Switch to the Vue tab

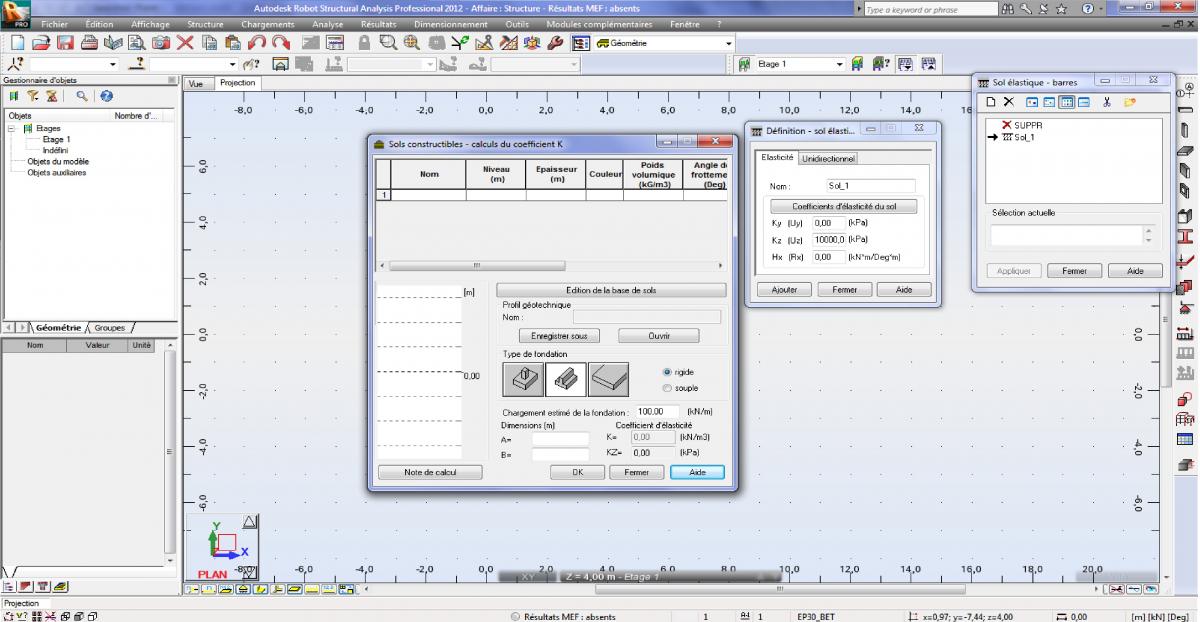click(x=197, y=84)
